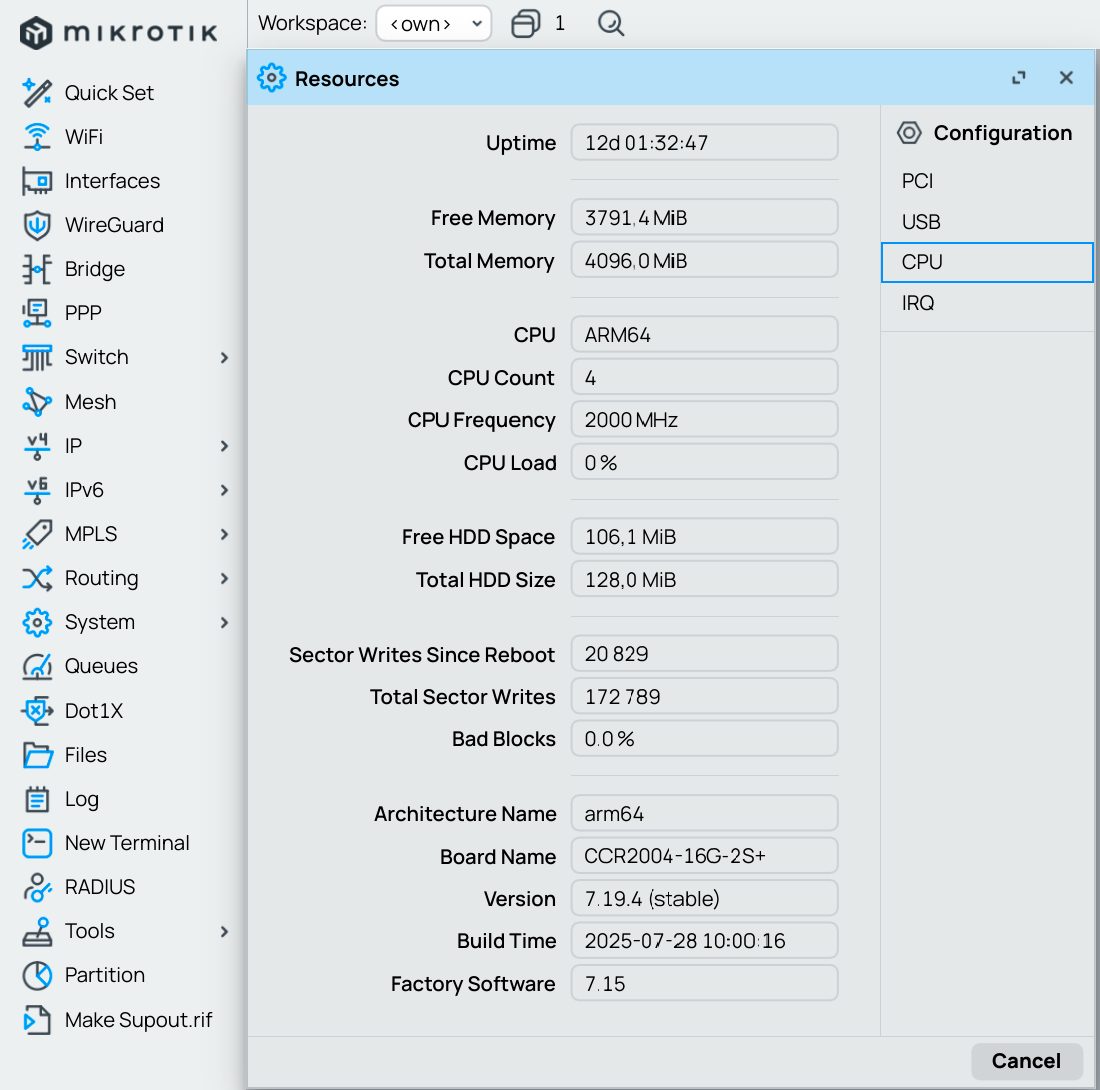Select the RADIUS icon
Screen dimensions: 1100x1090
(x=35, y=887)
